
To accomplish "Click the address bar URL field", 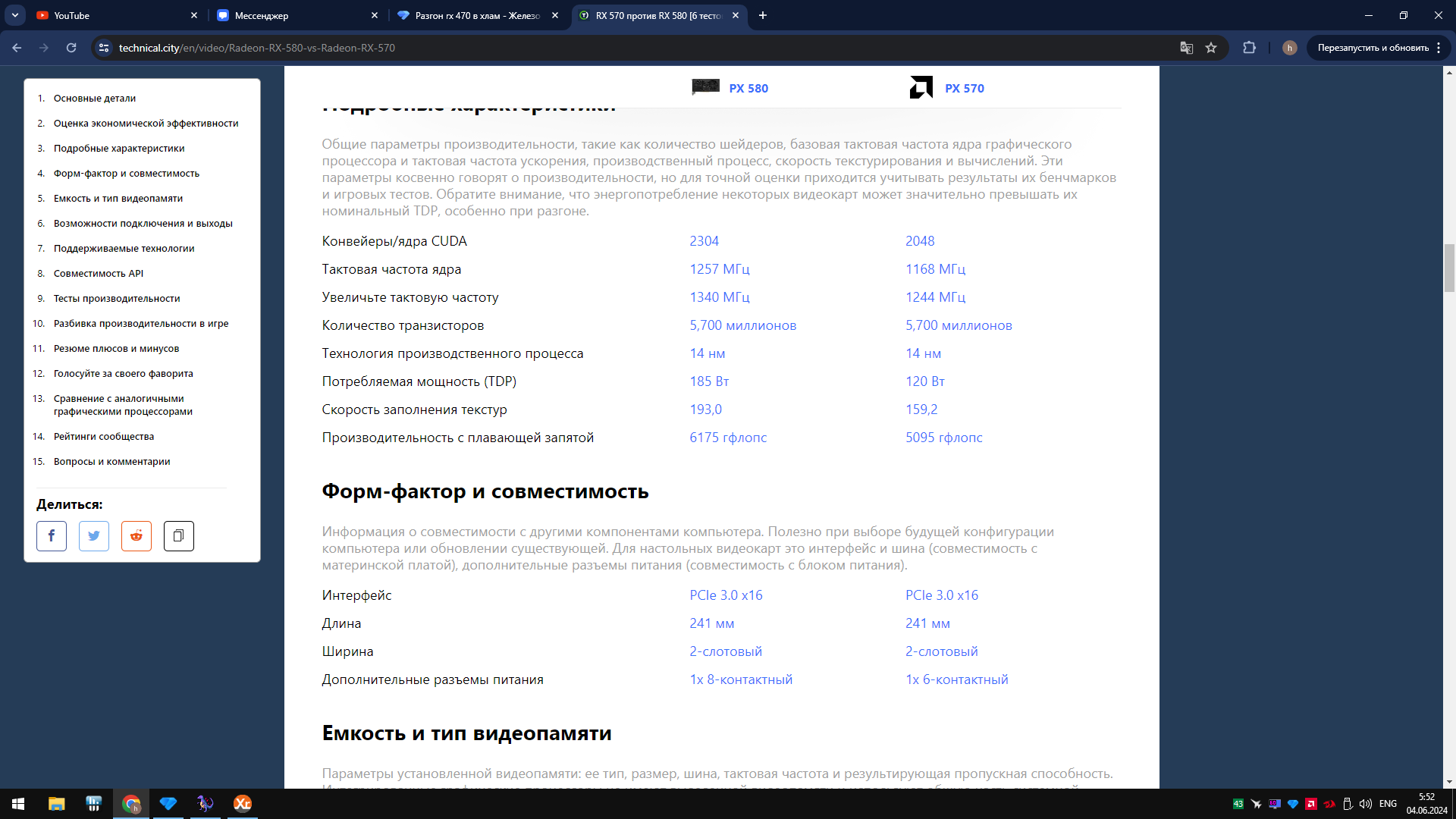I will tap(637, 48).
